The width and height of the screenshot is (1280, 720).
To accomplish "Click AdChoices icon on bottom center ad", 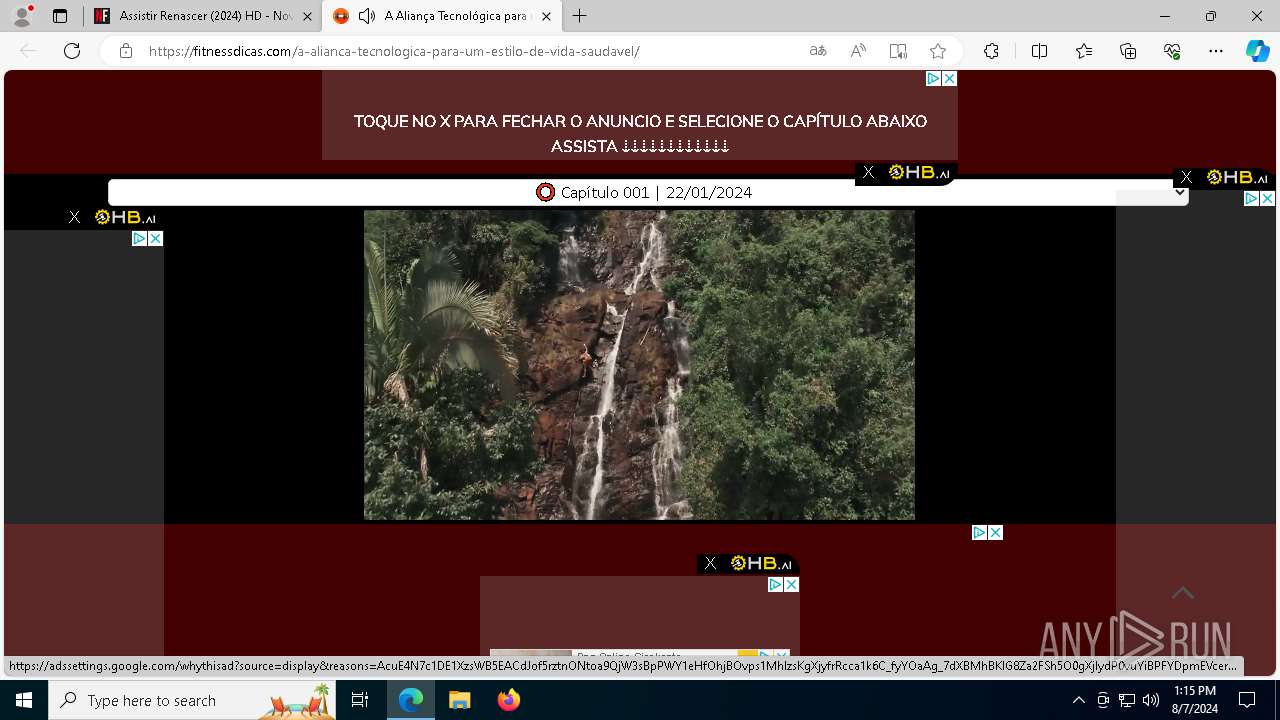I will pyautogui.click(x=775, y=584).
